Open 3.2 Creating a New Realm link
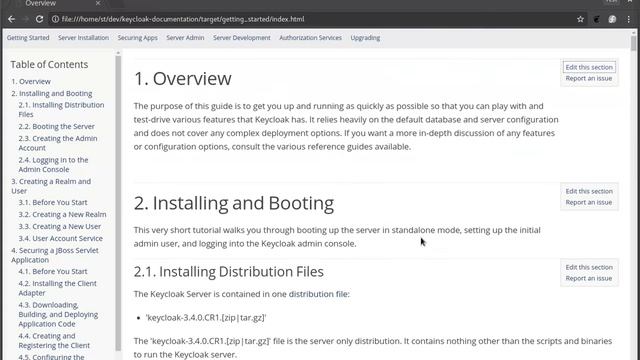The width and height of the screenshot is (640, 360). point(62,214)
